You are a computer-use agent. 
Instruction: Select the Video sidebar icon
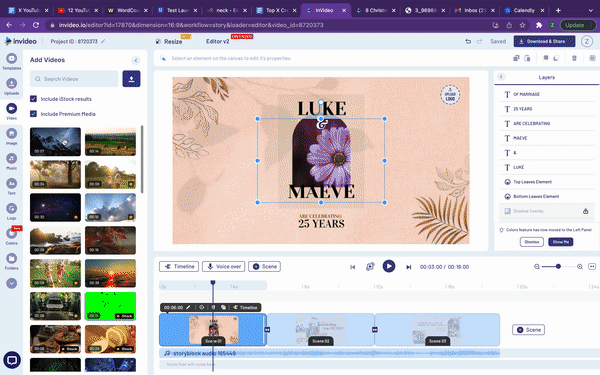(11, 111)
